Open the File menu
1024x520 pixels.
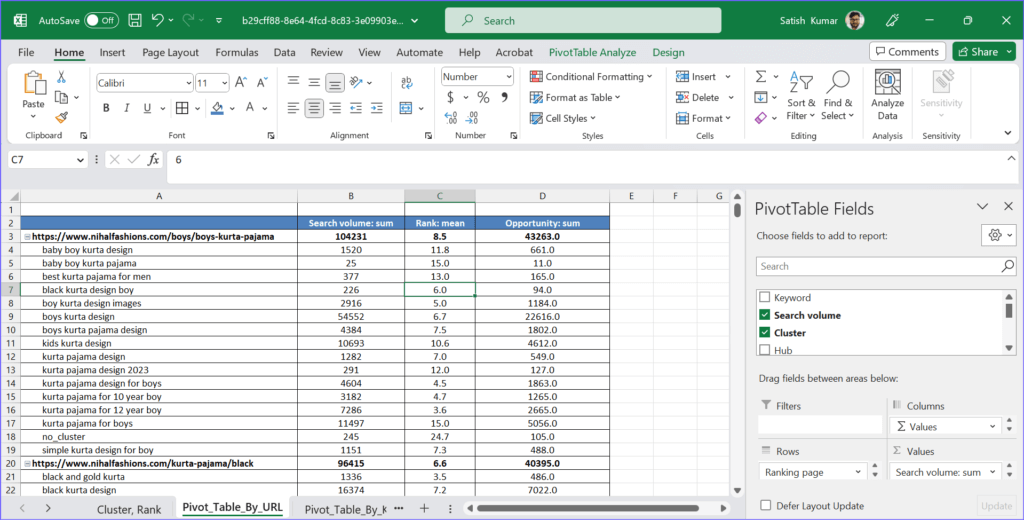(x=26, y=52)
